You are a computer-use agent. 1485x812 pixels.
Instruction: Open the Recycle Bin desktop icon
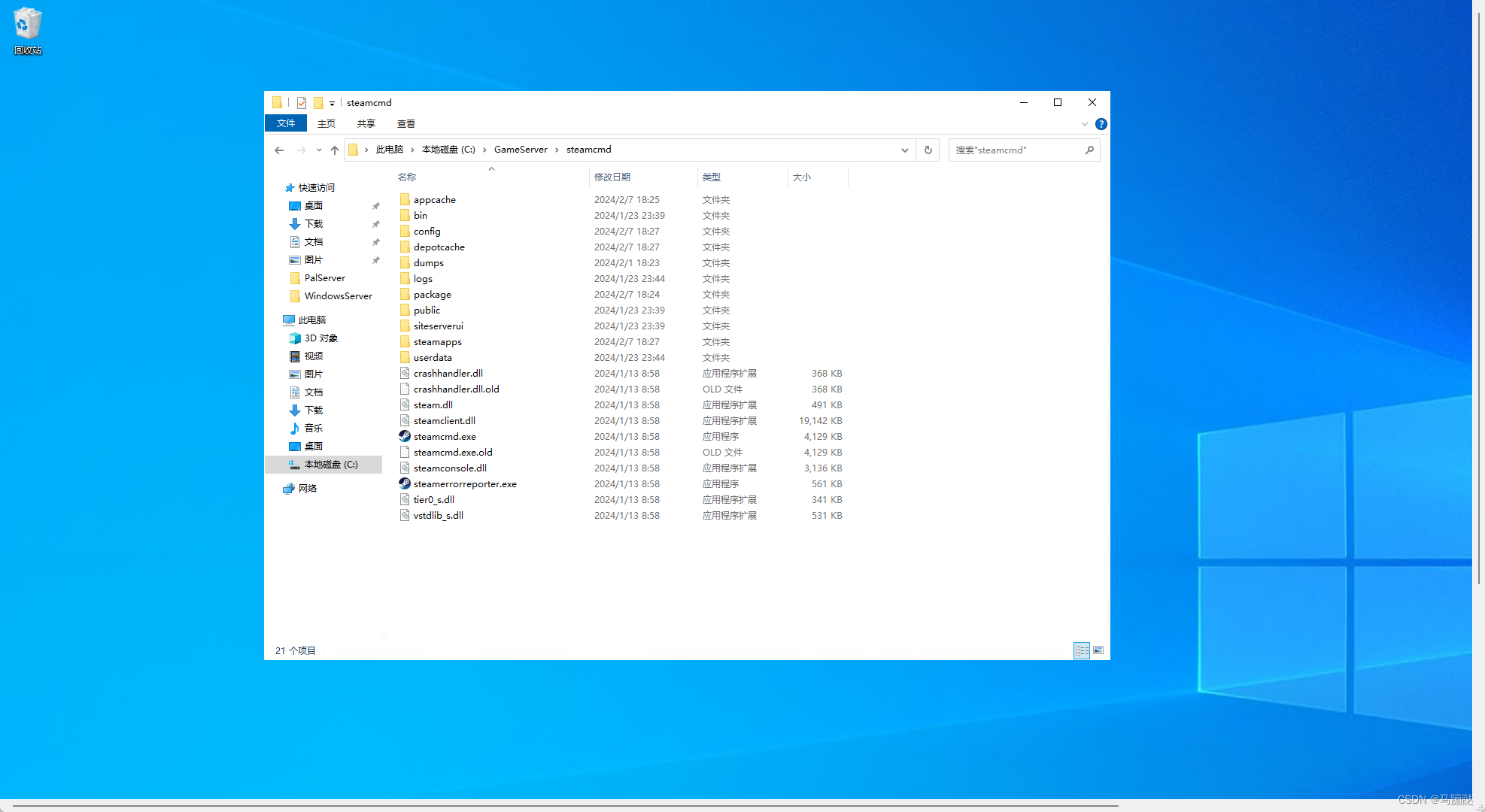(28, 31)
